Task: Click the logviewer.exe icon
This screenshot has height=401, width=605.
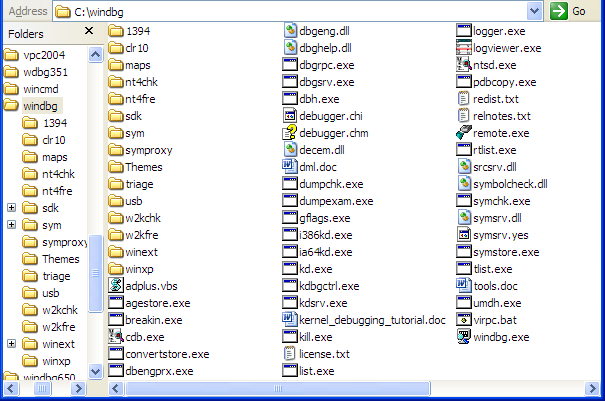Action: pyautogui.click(x=464, y=47)
